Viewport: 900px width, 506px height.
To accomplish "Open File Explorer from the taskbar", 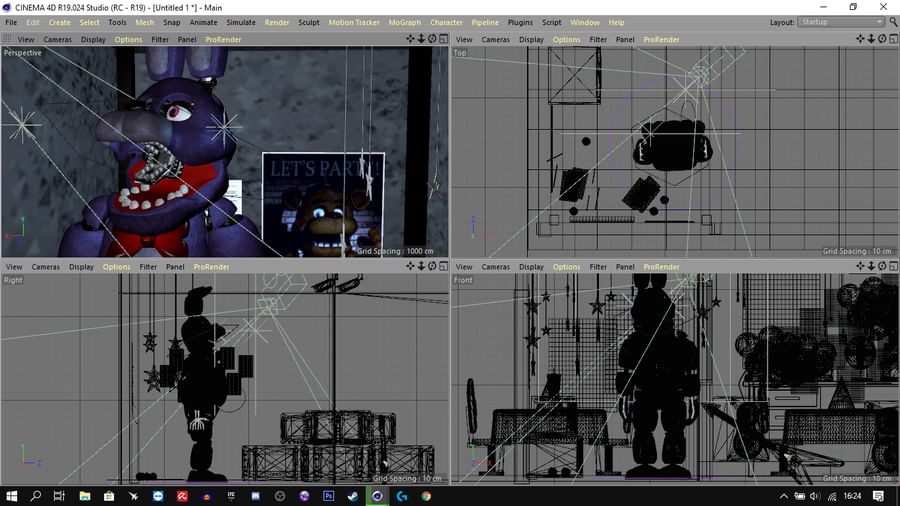I will coord(85,496).
